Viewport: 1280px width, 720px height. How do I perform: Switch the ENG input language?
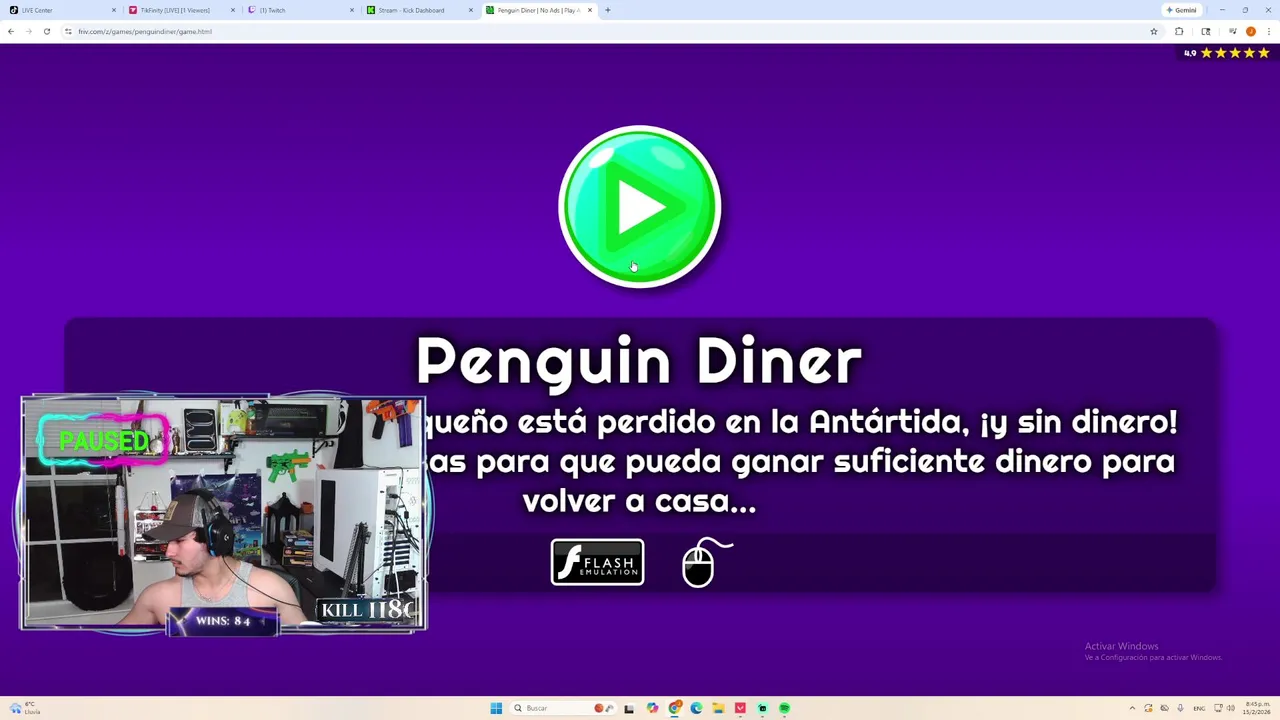click(x=1199, y=708)
